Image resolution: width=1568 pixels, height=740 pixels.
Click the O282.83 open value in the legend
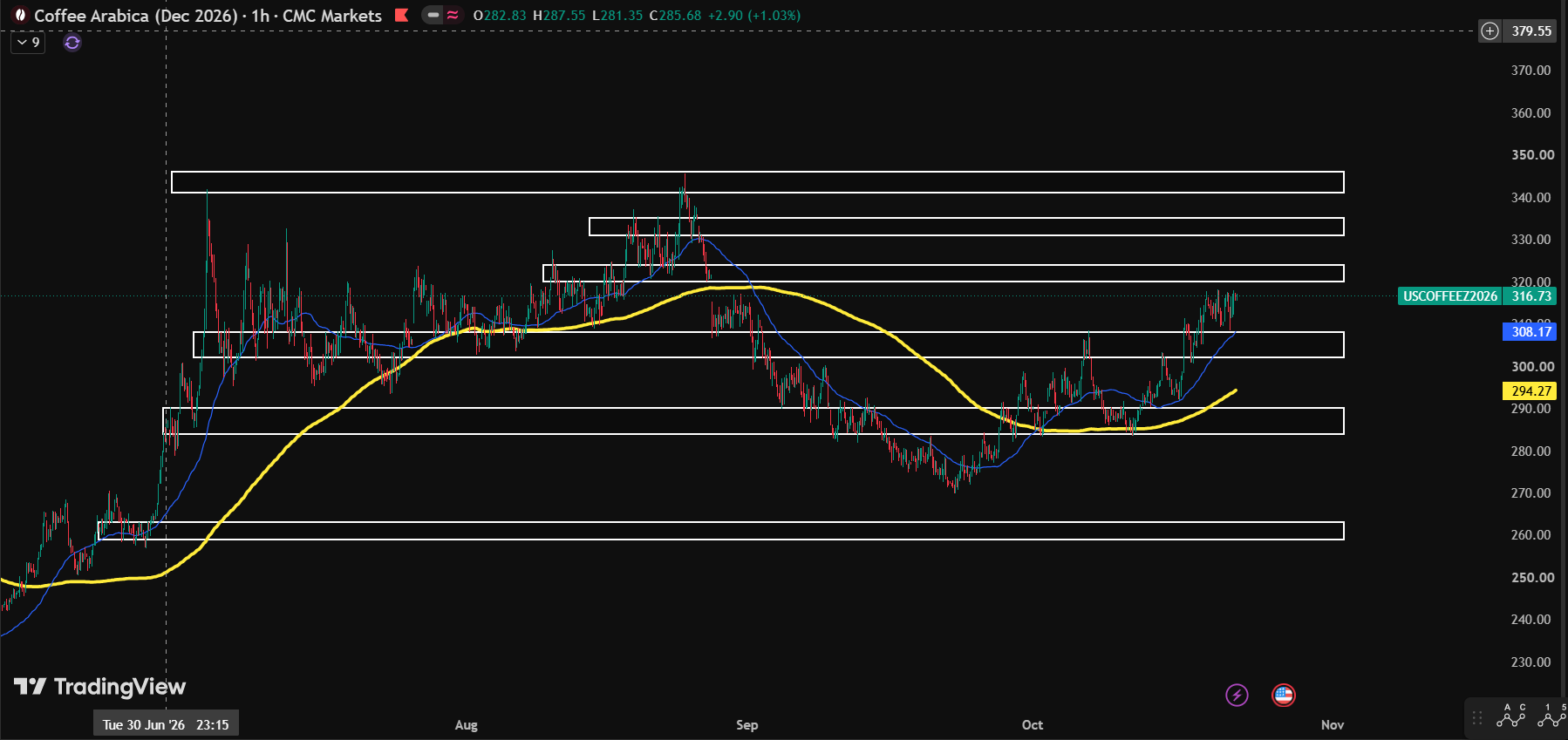coord(500,16)
